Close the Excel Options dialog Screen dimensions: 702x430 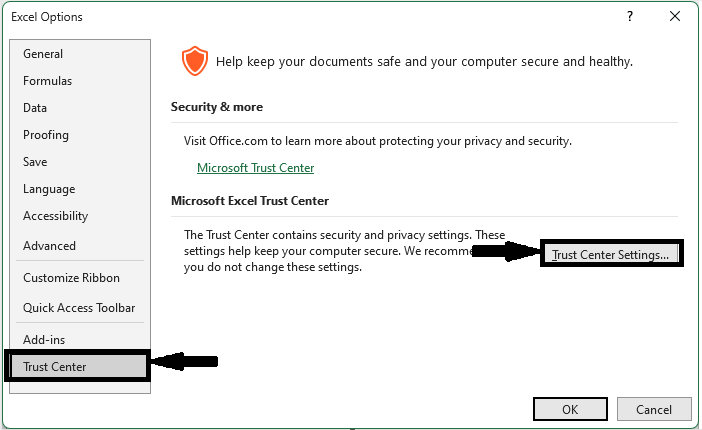tap(677, 17)
